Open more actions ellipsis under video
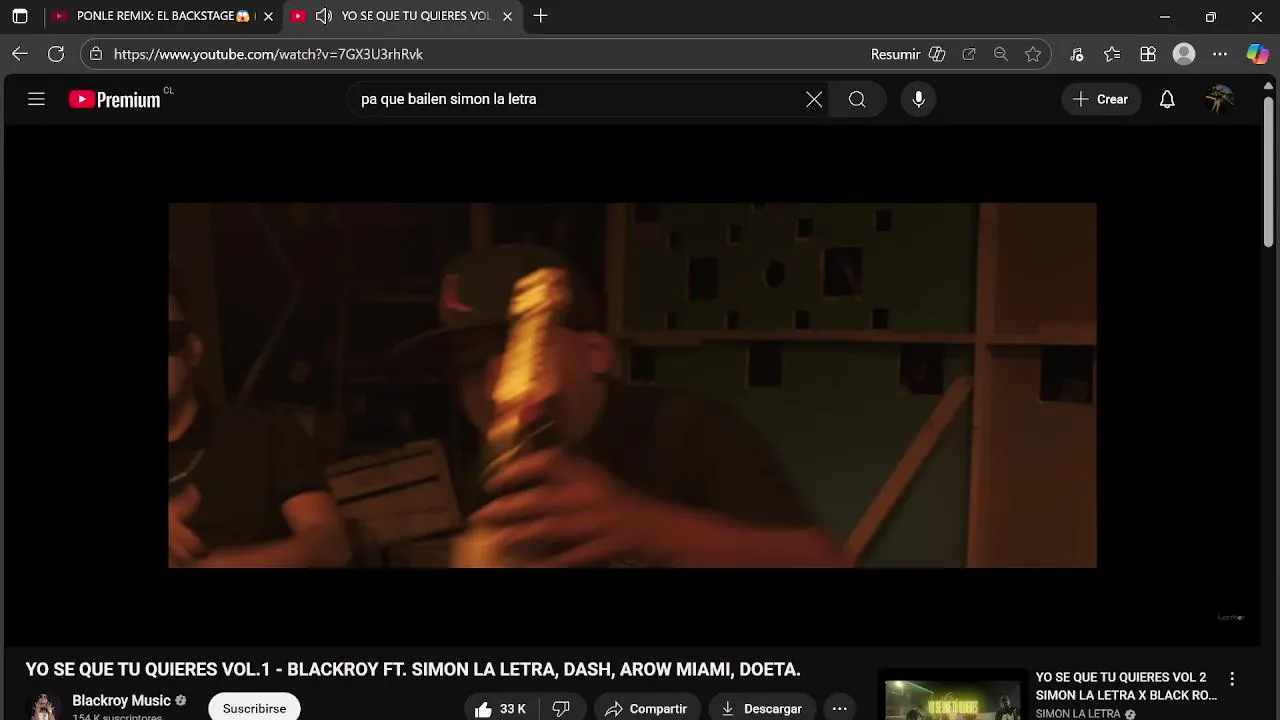This screenshot has height=720, width=1280. coord(840,708)
